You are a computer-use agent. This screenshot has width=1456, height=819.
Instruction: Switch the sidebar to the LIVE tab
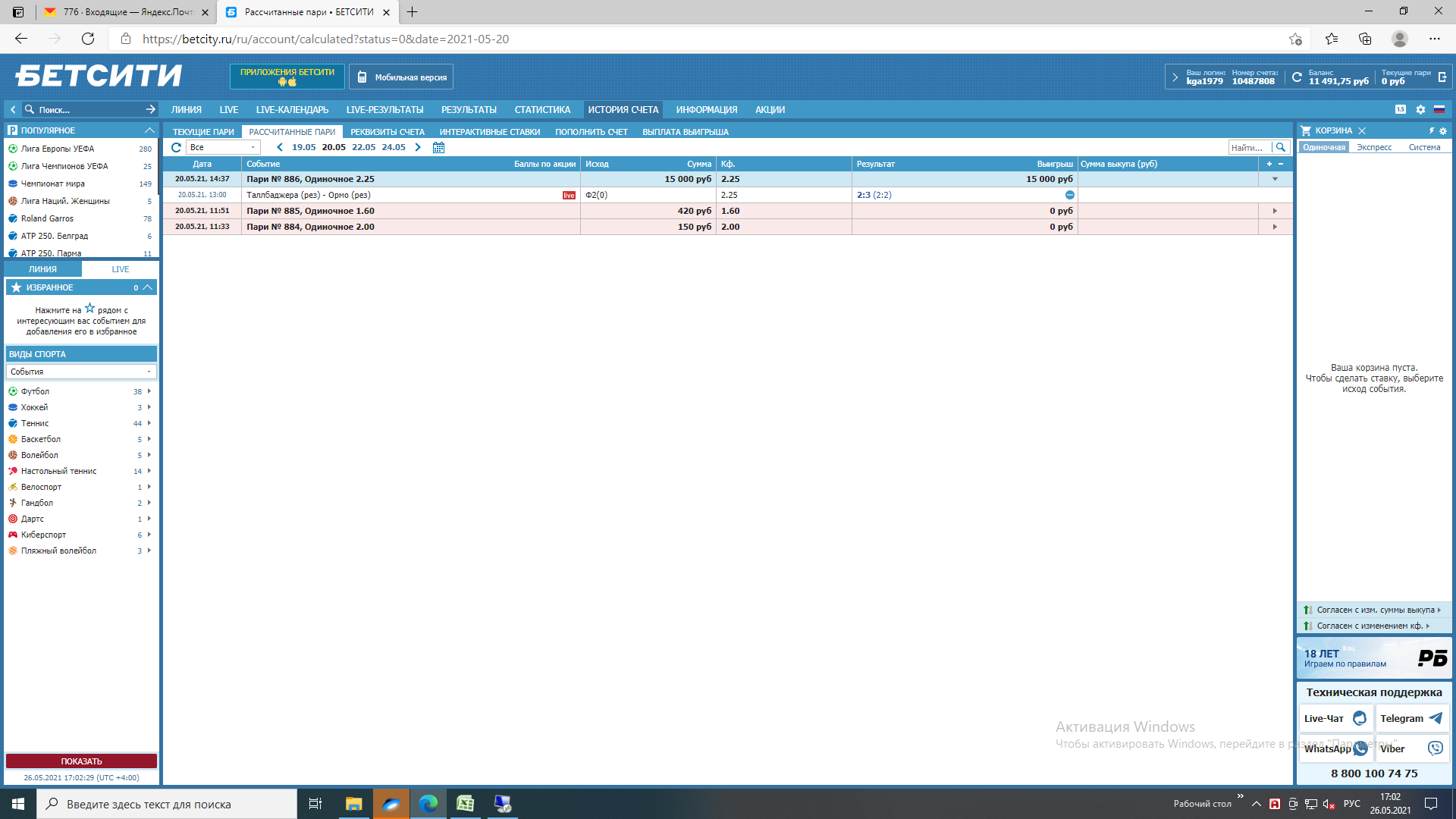pyautogui.click(x=120, y=269)
